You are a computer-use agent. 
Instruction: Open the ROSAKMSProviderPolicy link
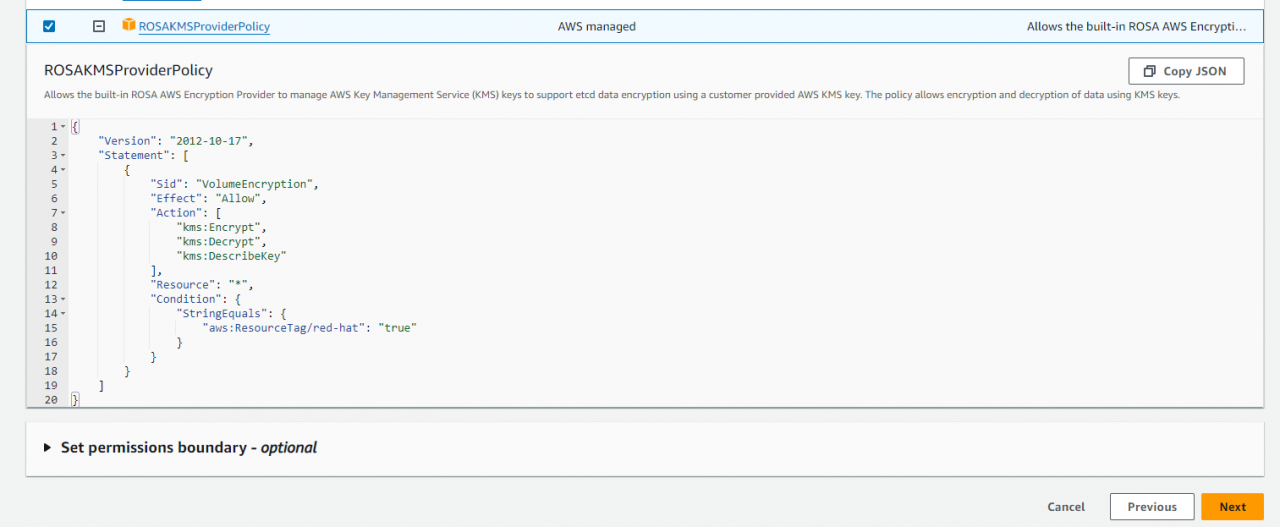(204, 26)
